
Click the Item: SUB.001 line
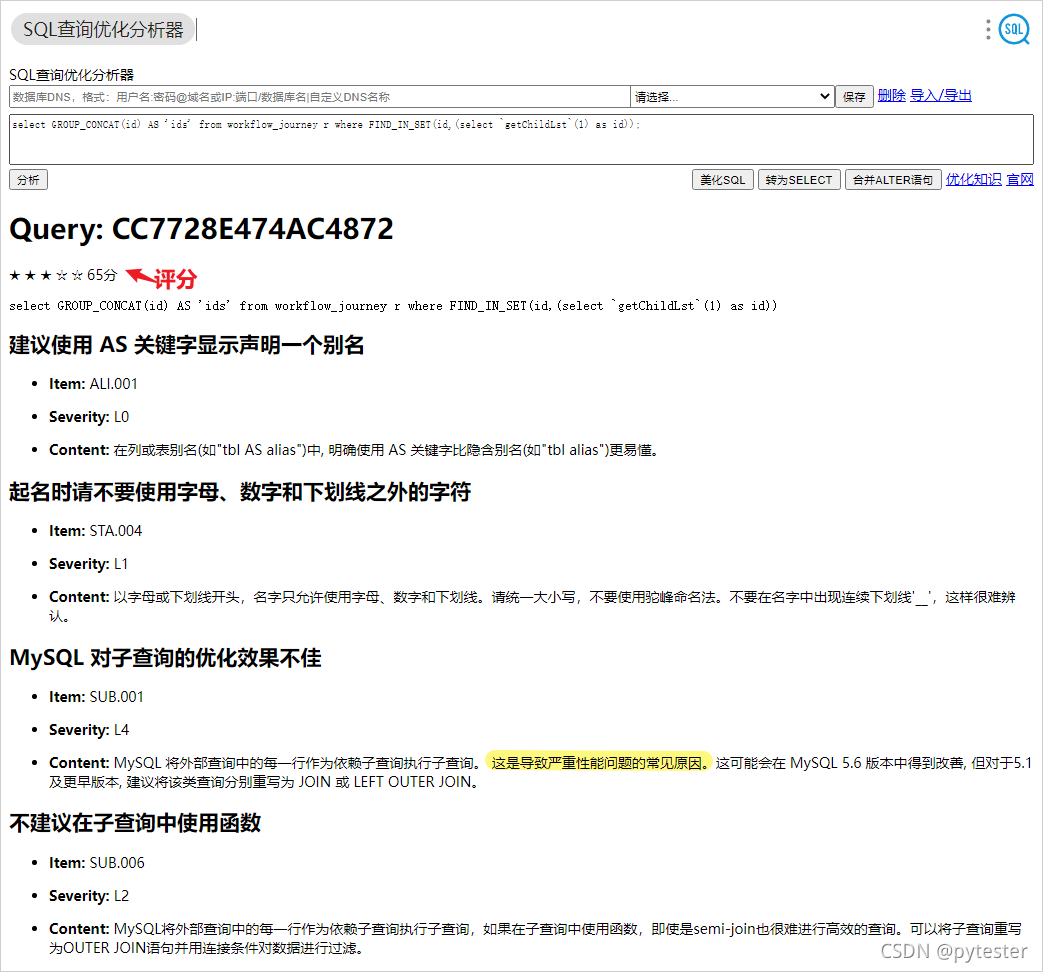tap(96, 697)
